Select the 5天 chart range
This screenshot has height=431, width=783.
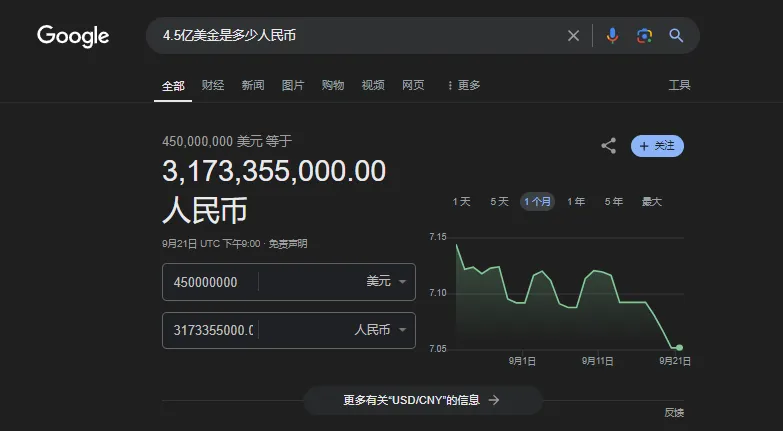499,202
